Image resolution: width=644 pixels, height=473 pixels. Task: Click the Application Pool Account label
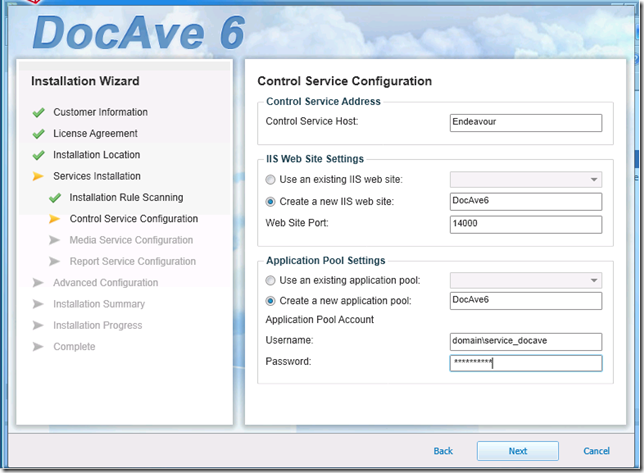(320, 319)
